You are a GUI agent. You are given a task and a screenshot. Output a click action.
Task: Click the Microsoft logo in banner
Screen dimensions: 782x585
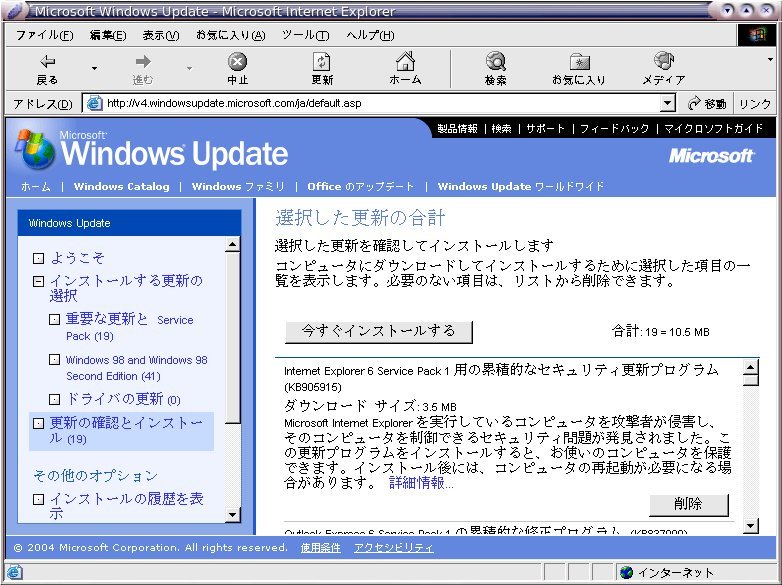point(711,156)
